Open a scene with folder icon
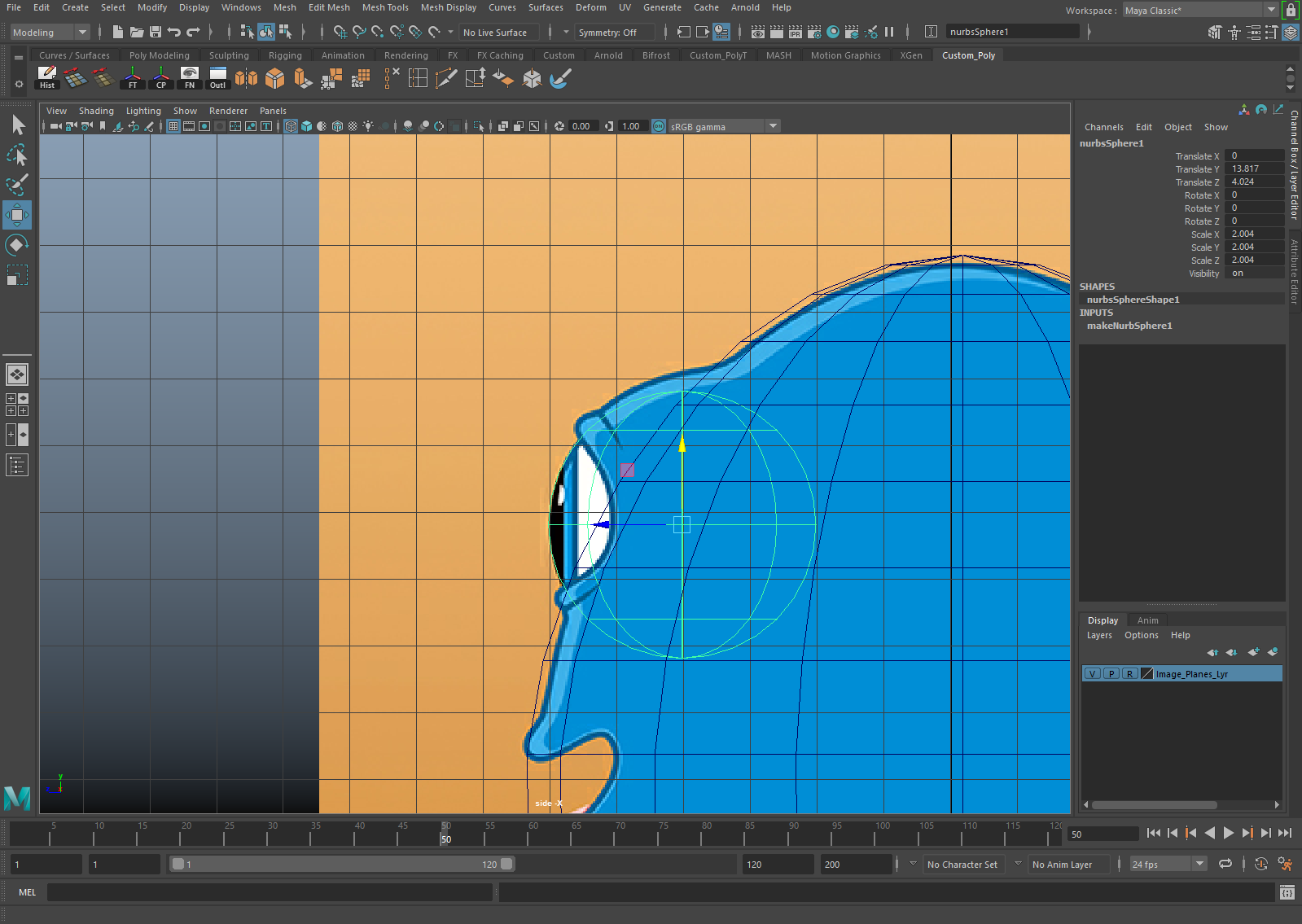Screen dimensions: 1302x924 (x=137, y=32)
